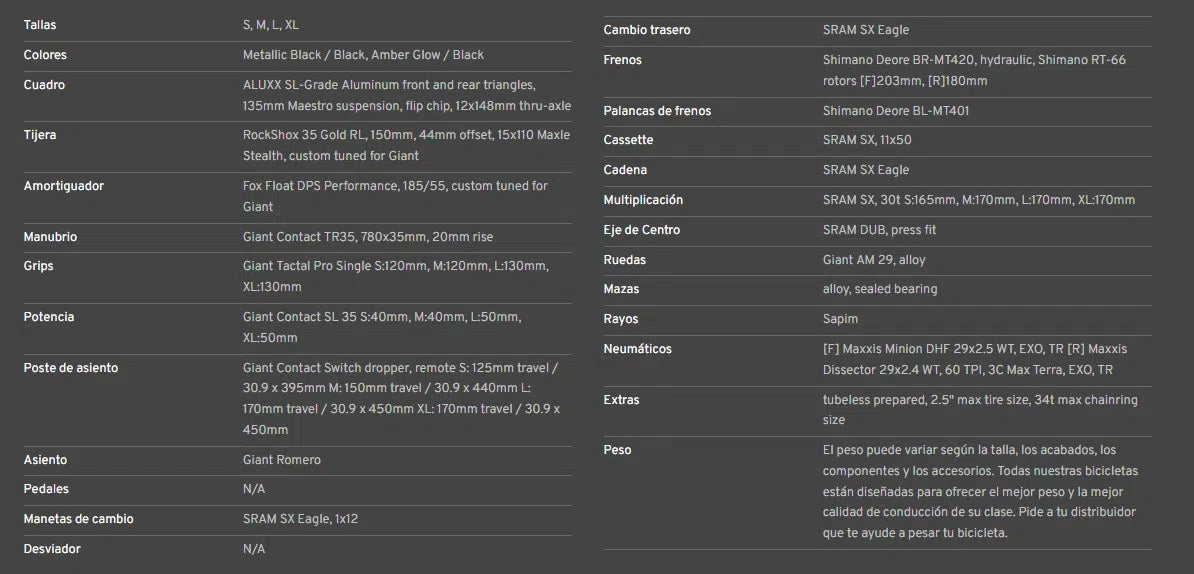Click the Shimano Deore BL-MT401 text
1194x574 pixels.
click(895, 111)
